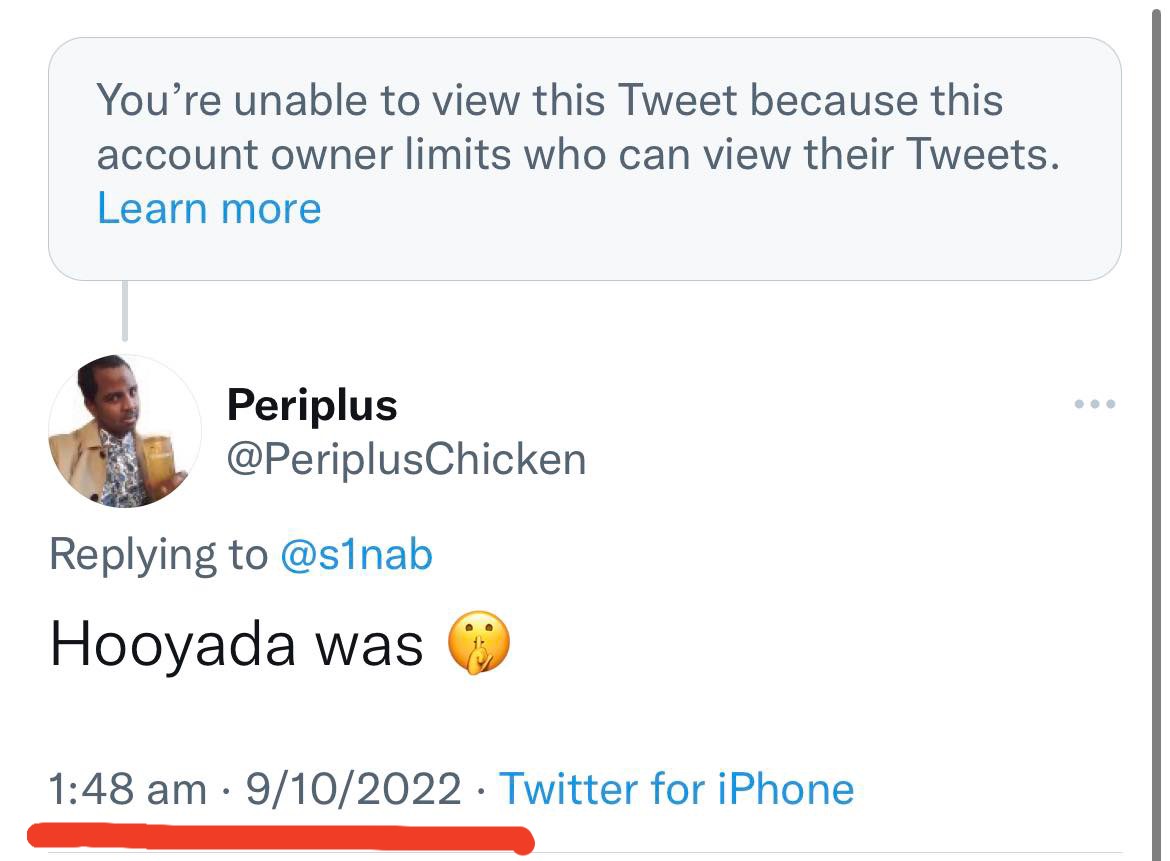Click the word "was" in the tweet
The image size is (1170, 861).
tap(369, 644)
